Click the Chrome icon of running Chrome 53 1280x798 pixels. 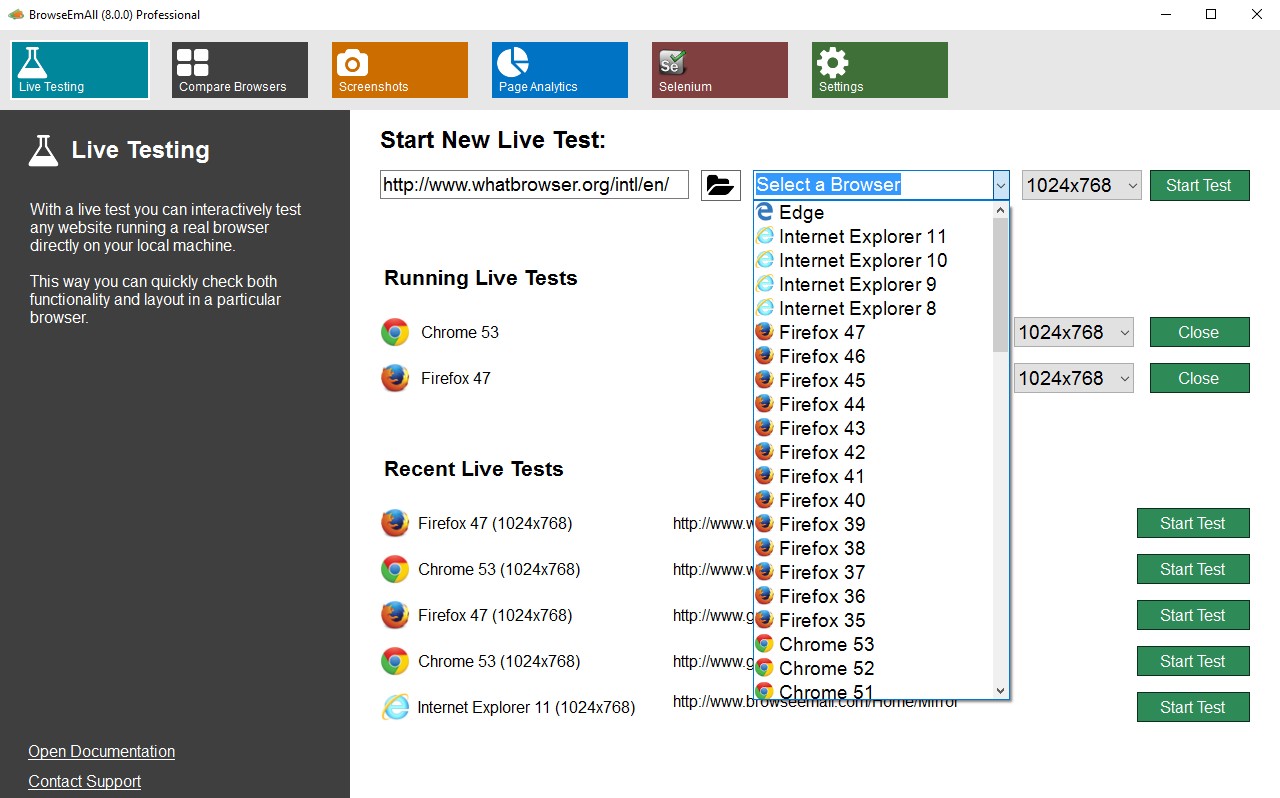click(395, 332)
